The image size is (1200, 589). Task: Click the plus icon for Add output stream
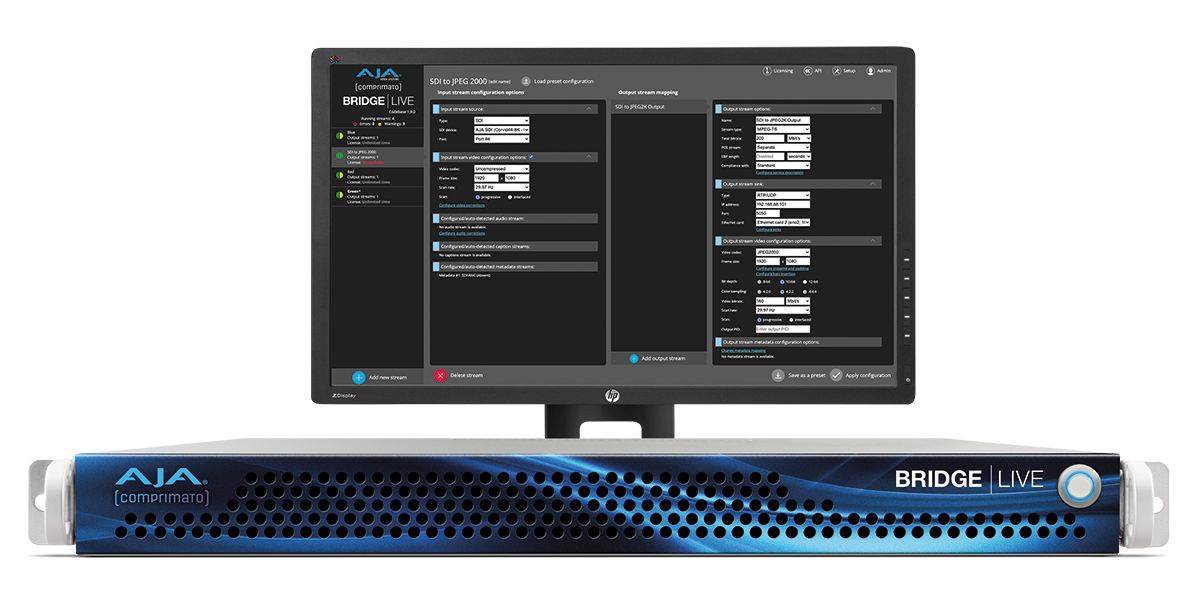tap(634, 358)
